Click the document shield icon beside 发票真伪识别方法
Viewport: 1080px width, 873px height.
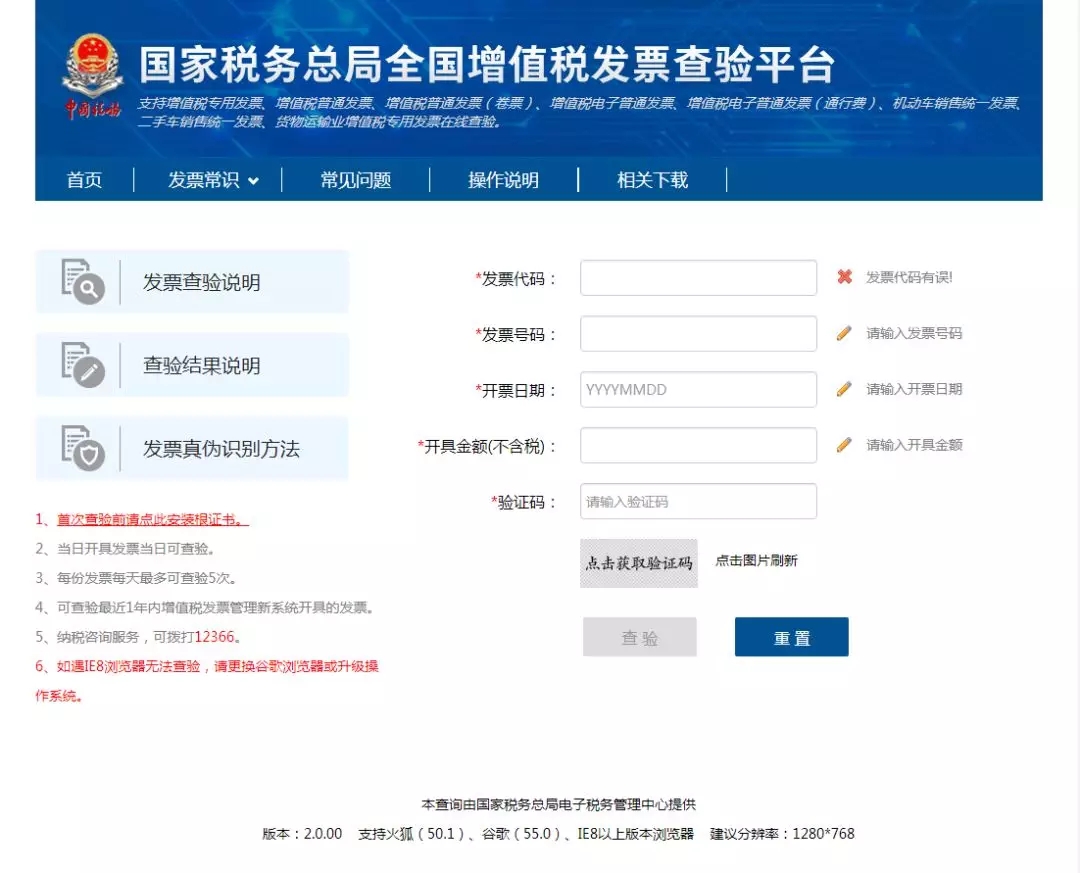pyautogui.click(x=83, y=448)
